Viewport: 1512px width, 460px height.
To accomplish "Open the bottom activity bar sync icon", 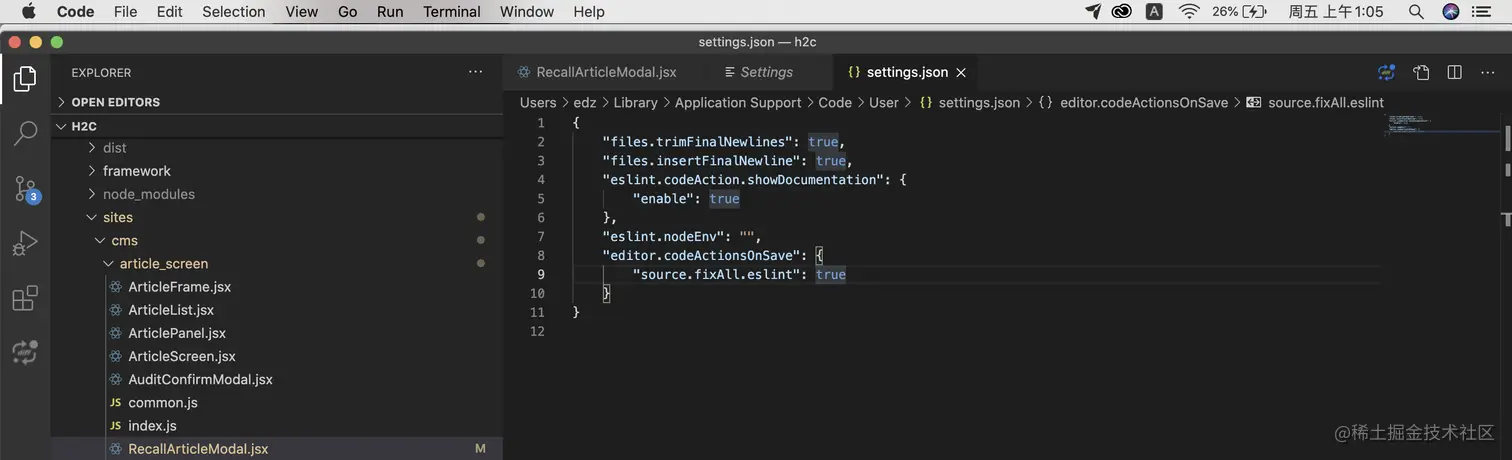I will (25, 352).
